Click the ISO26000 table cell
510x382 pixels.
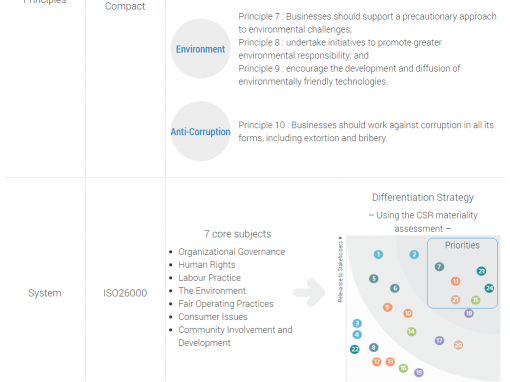point(125,293)
